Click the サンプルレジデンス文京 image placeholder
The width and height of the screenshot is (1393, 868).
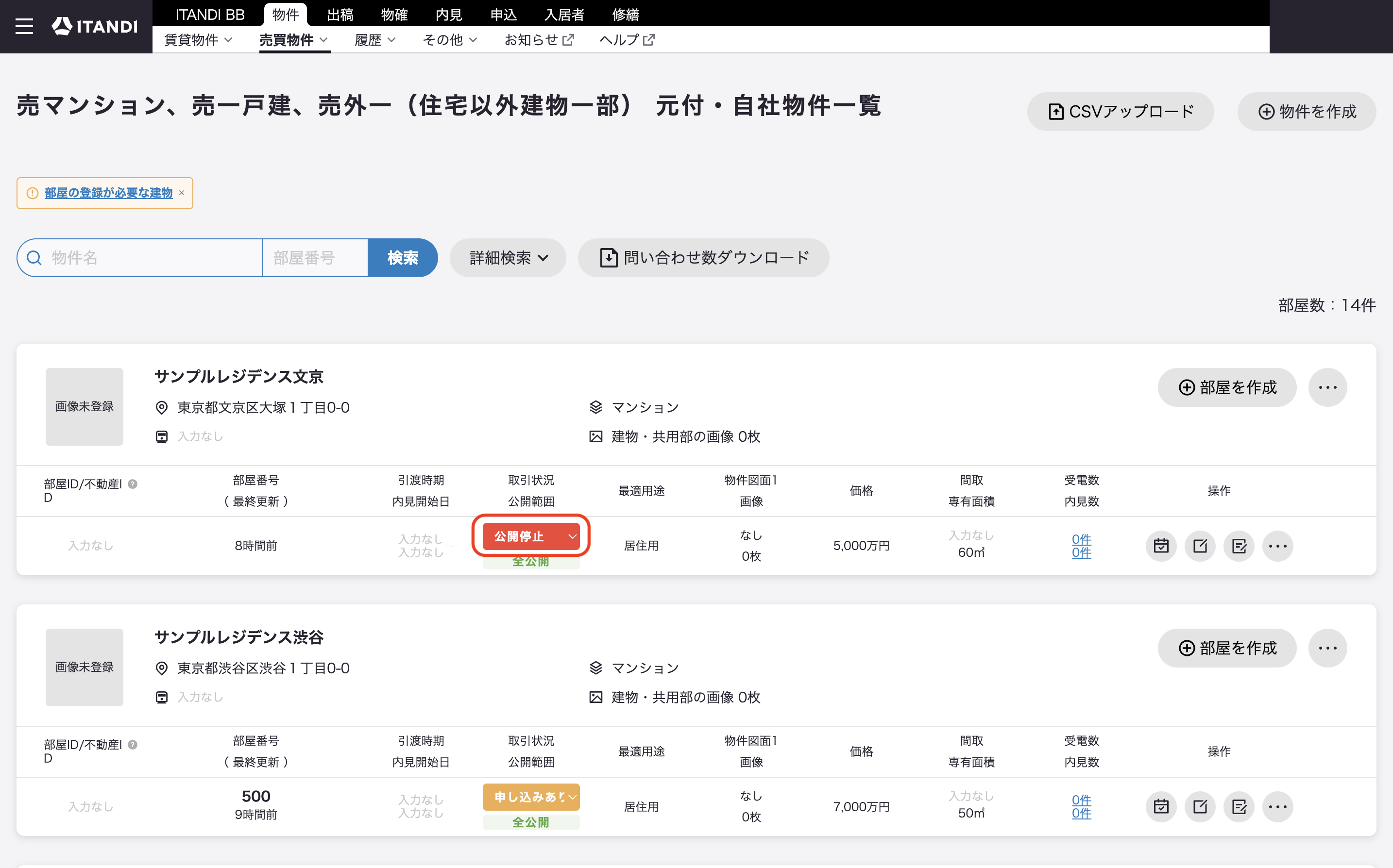coord(85,406)
